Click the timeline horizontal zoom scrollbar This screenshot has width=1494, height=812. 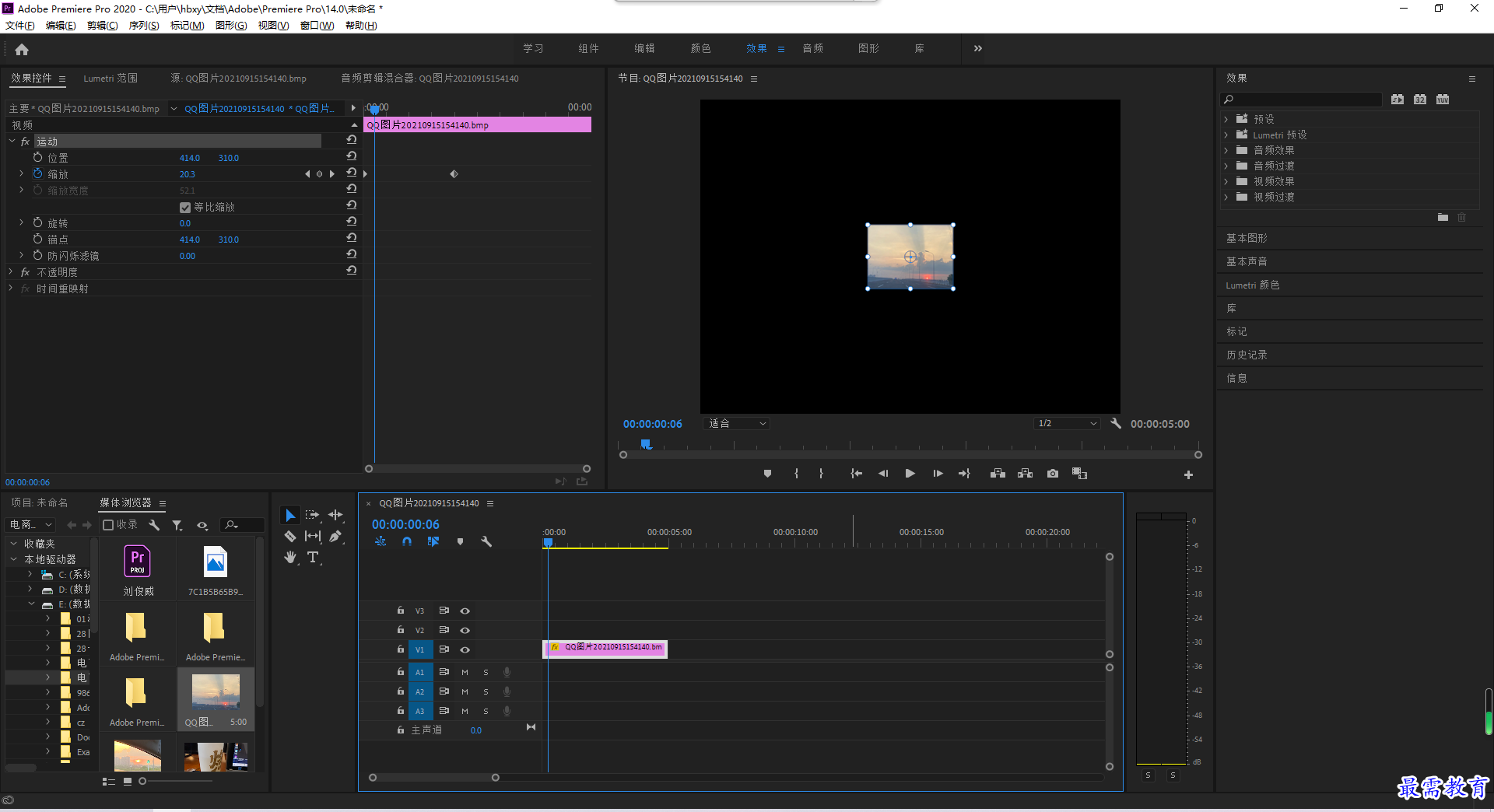[x=433, y=778]
